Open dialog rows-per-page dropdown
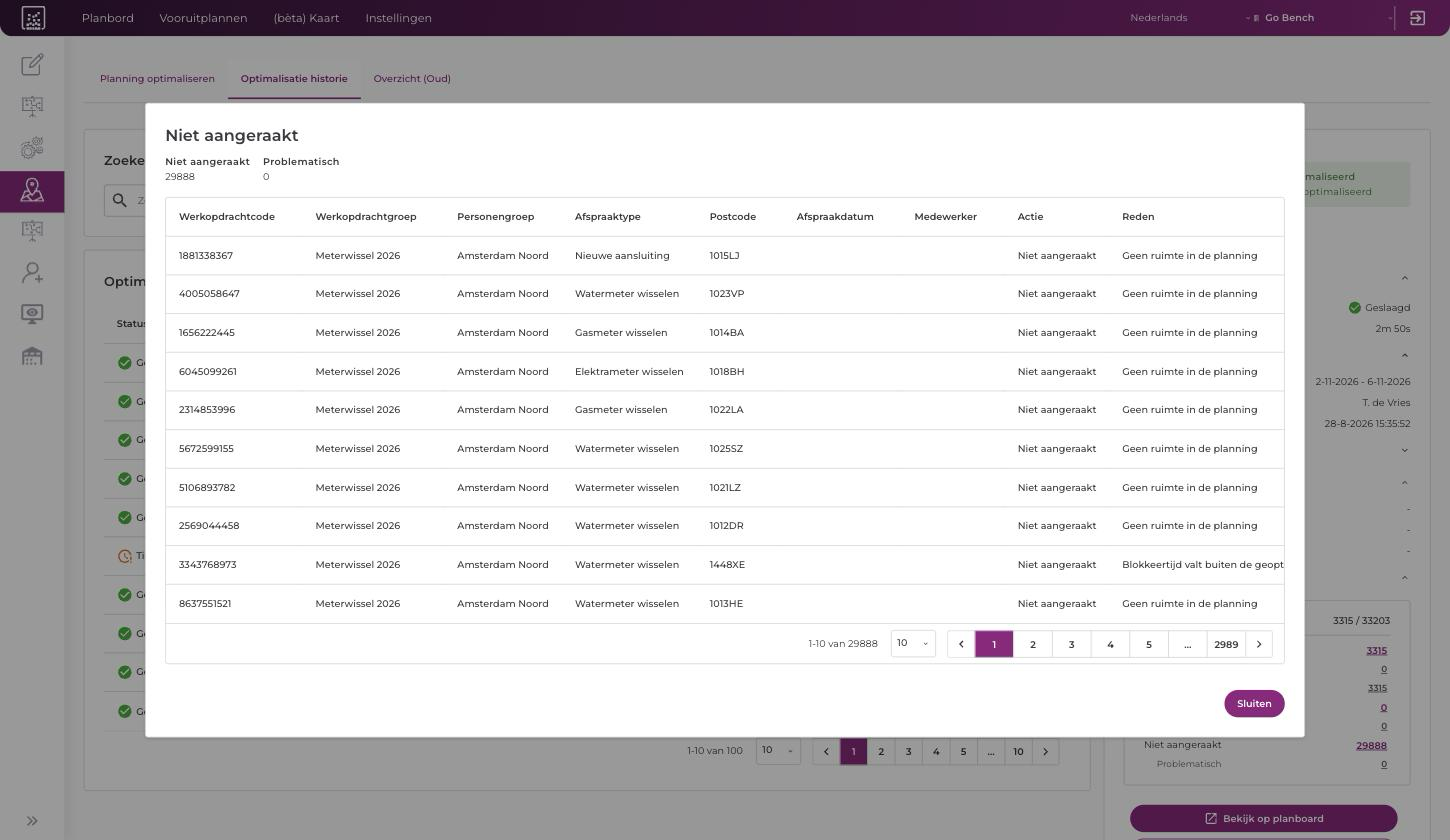 (x=913, y=643)
